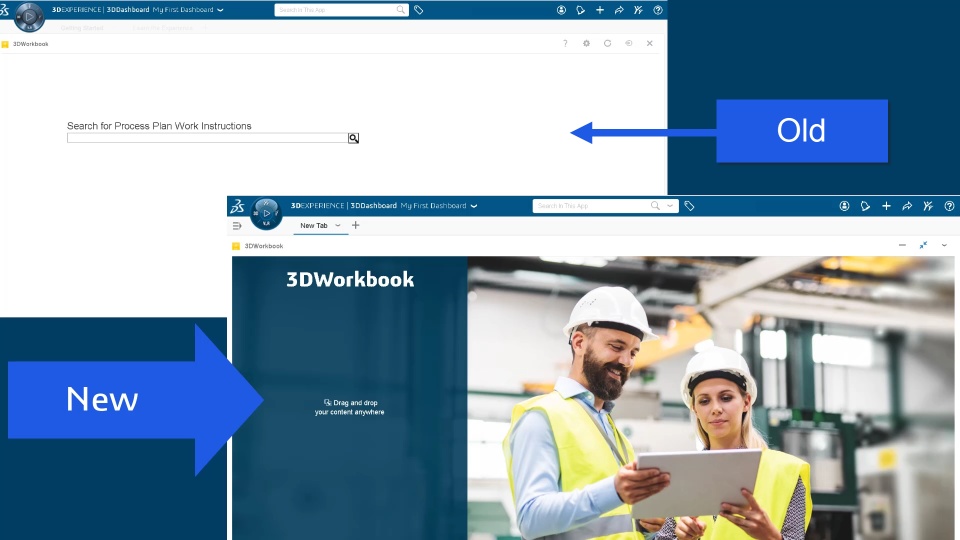Click the compass play button in the new dashboard
Image resolution: width=960 pixels, height=540 pixels.
[266, 213]
